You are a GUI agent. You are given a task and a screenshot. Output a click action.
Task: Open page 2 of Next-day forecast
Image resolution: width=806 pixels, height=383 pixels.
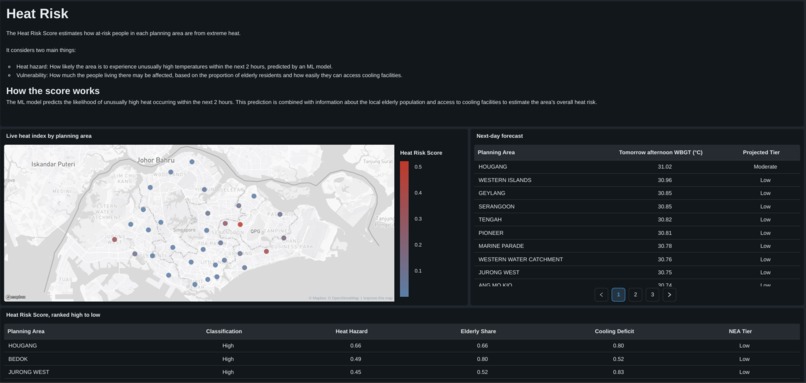(x=635, y=295)
